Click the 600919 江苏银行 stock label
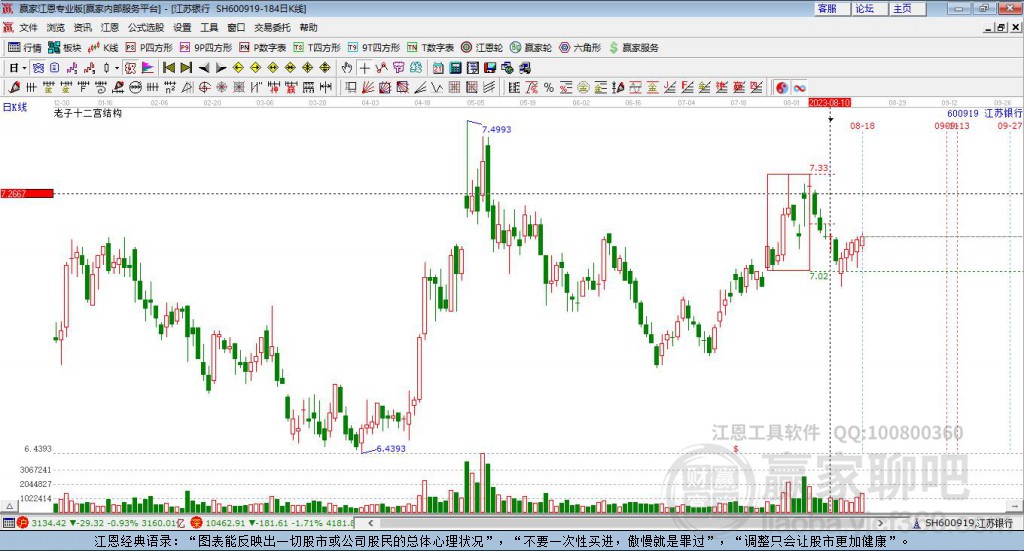This screenshot has height=551, width=1024. pyautogui.click(x=985, y=113)
